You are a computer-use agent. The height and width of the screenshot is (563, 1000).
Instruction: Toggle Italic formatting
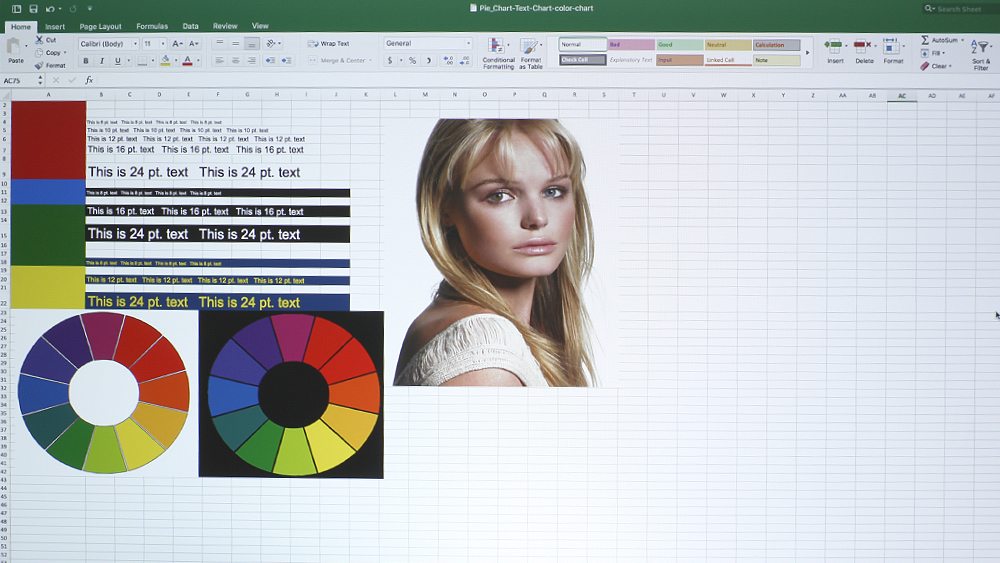pyautogui.click(x=101, y=61)
